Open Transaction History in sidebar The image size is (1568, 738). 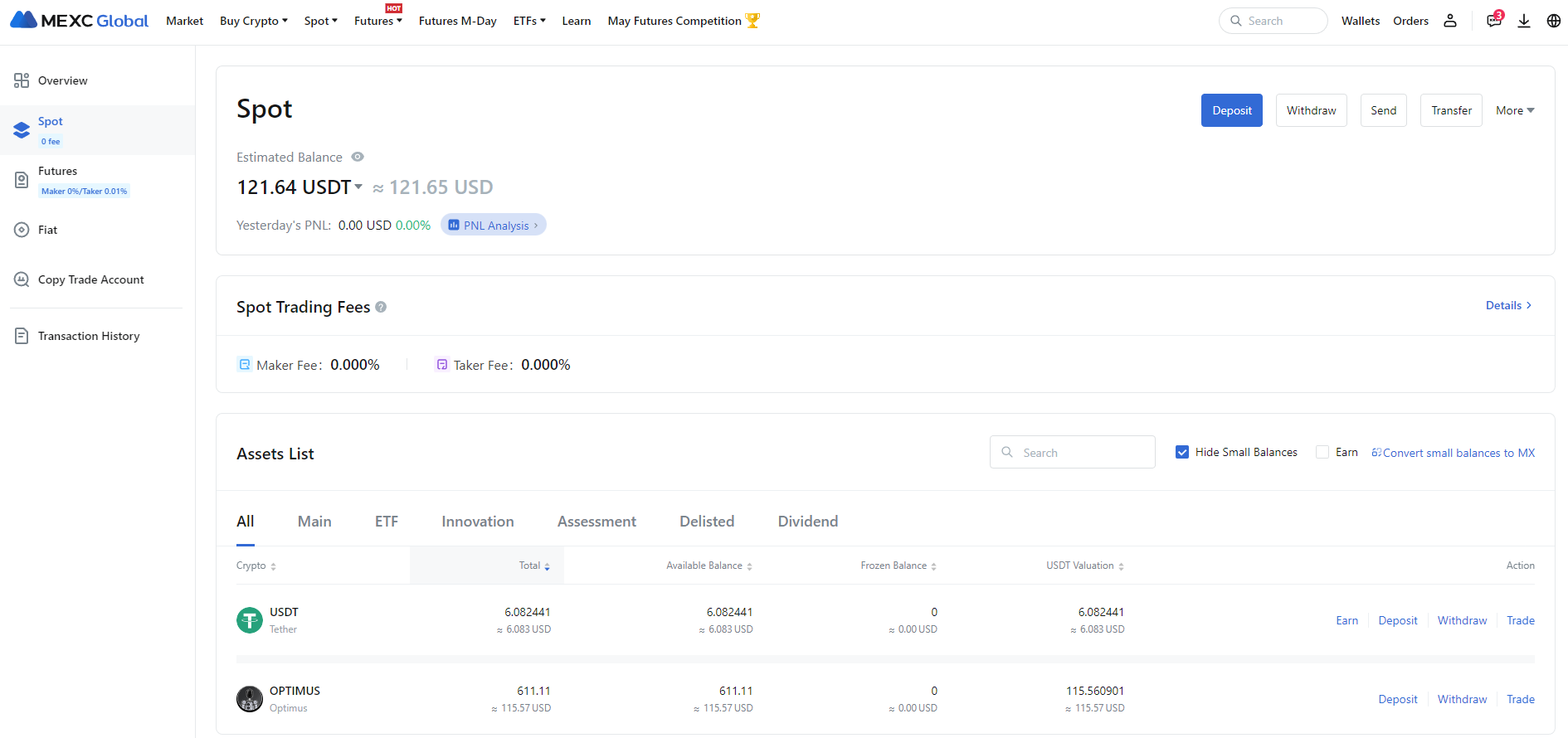coord(89,336)
